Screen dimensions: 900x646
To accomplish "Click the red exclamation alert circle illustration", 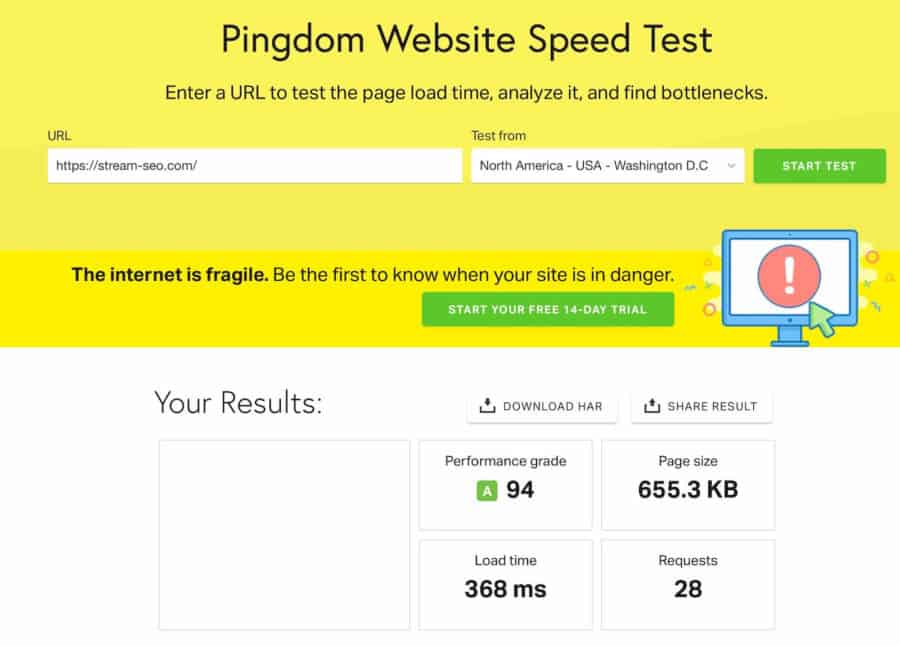I will 789,275.
